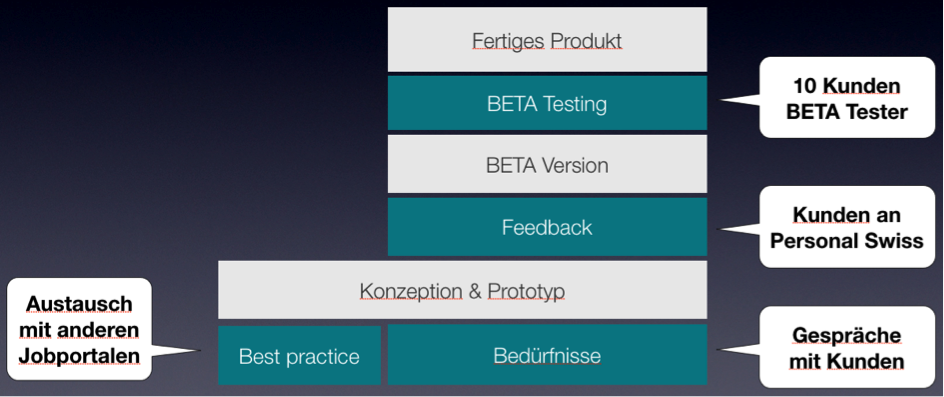The image size is (944, 397).
Task: Select the Kunden an Personal Swiss callout
Action: [x=846, y=227]
